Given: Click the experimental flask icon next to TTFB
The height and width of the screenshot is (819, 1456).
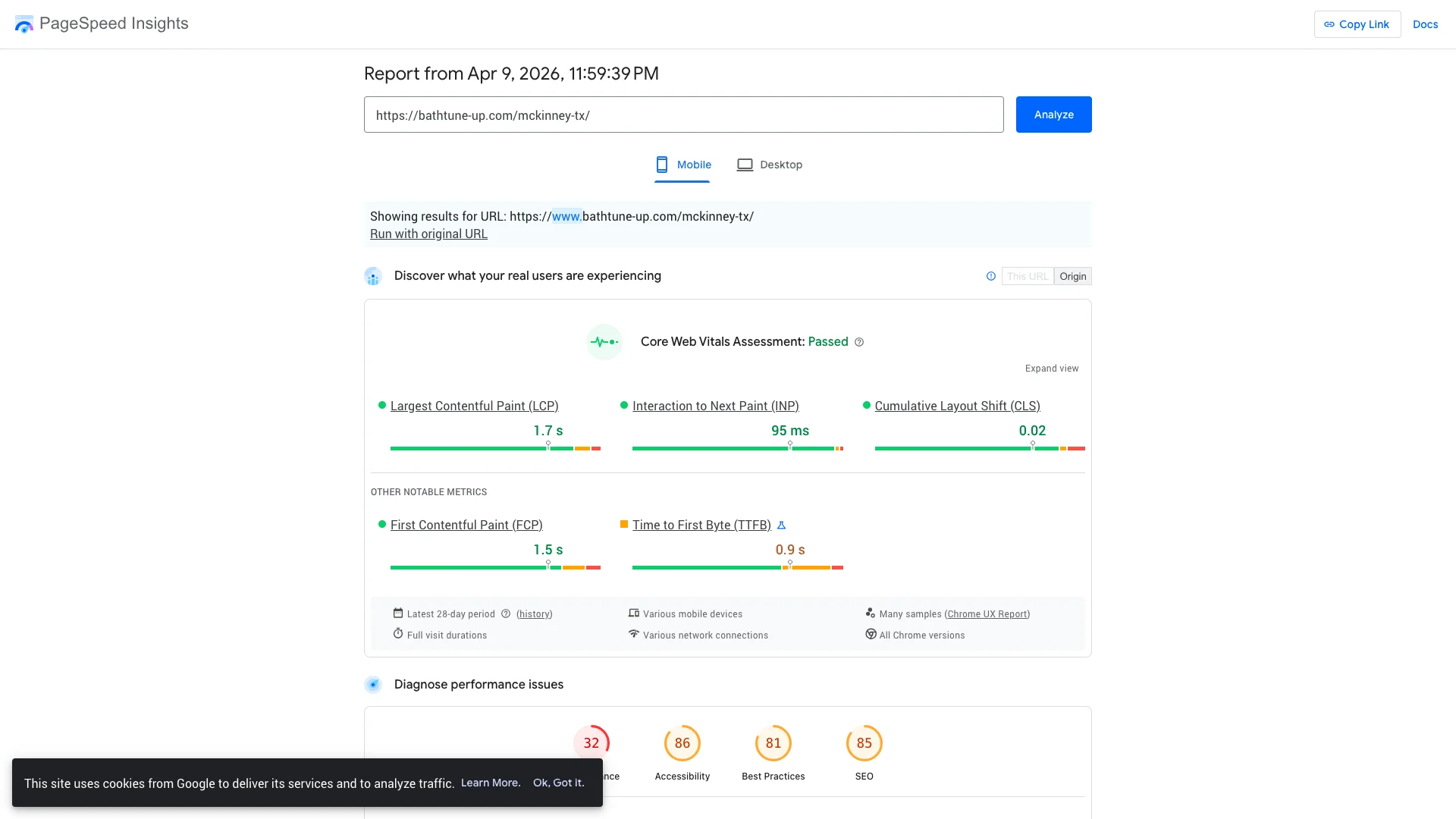Looking at the screenshot, I should pos(782,524).
